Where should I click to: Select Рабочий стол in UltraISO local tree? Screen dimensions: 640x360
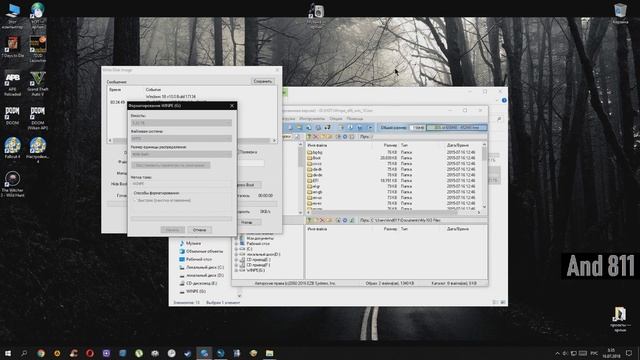pos(258,244)
